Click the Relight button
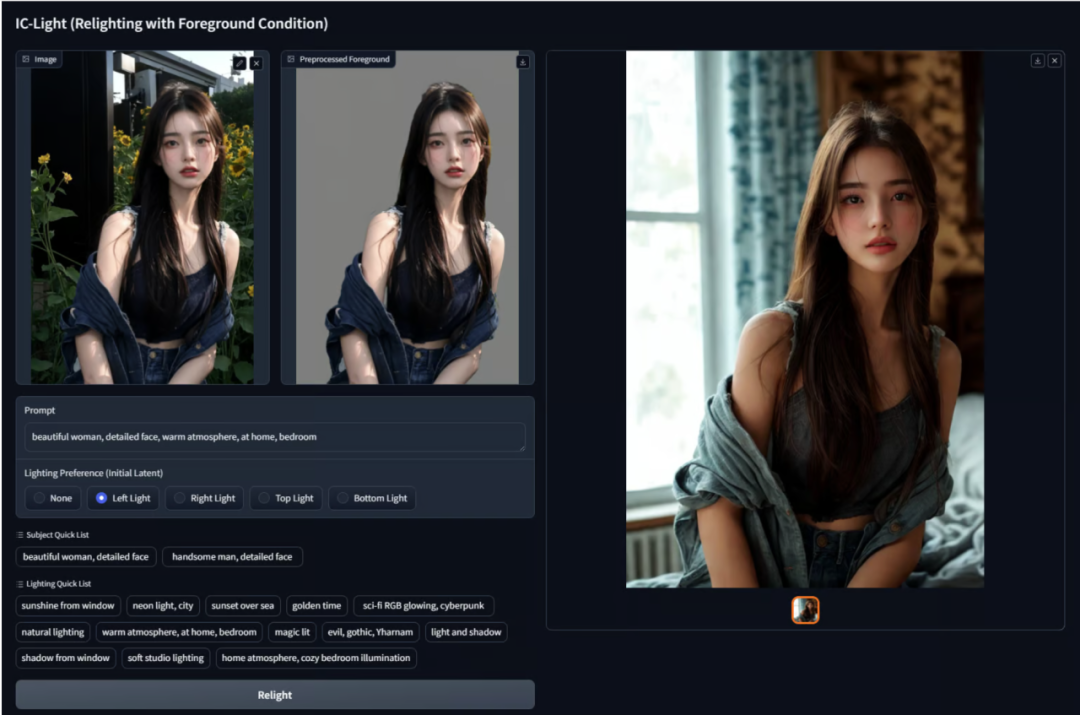The height and width of the screenshot is (715, 1080). point(275,695)
